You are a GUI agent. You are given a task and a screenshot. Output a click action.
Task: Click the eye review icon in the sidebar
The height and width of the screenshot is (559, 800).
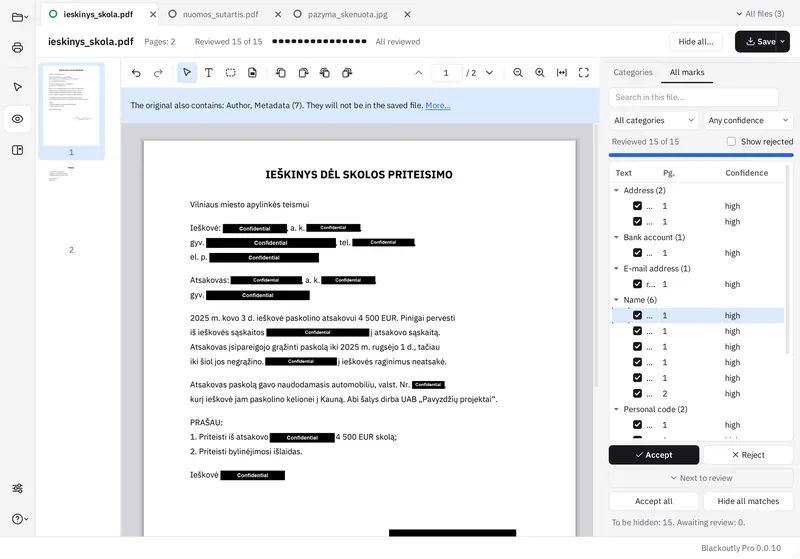point(17,119)
